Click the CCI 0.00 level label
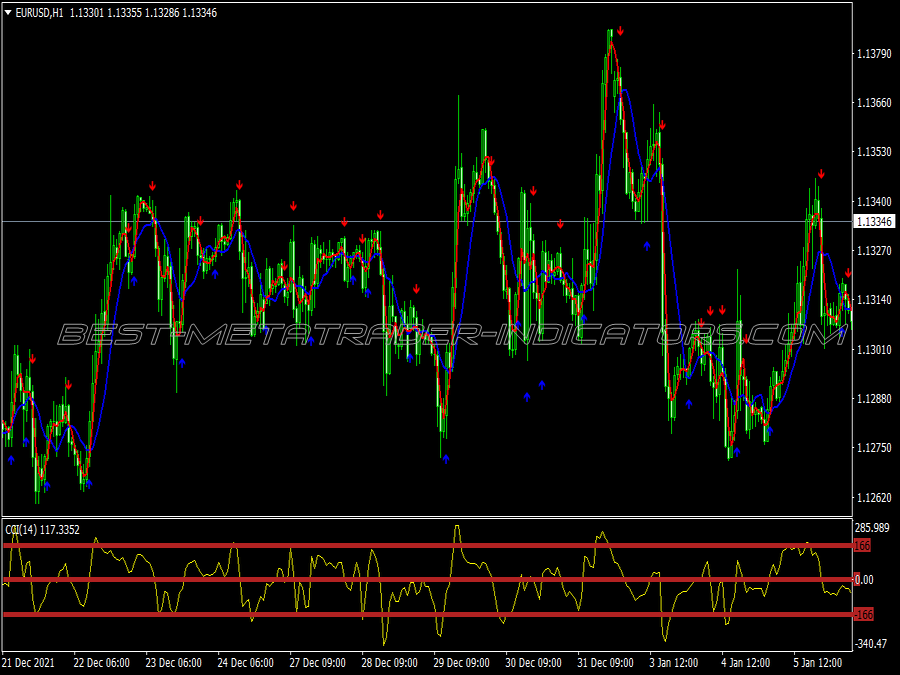The height and width of the screenshot is (675, 900). click(863, 580)
